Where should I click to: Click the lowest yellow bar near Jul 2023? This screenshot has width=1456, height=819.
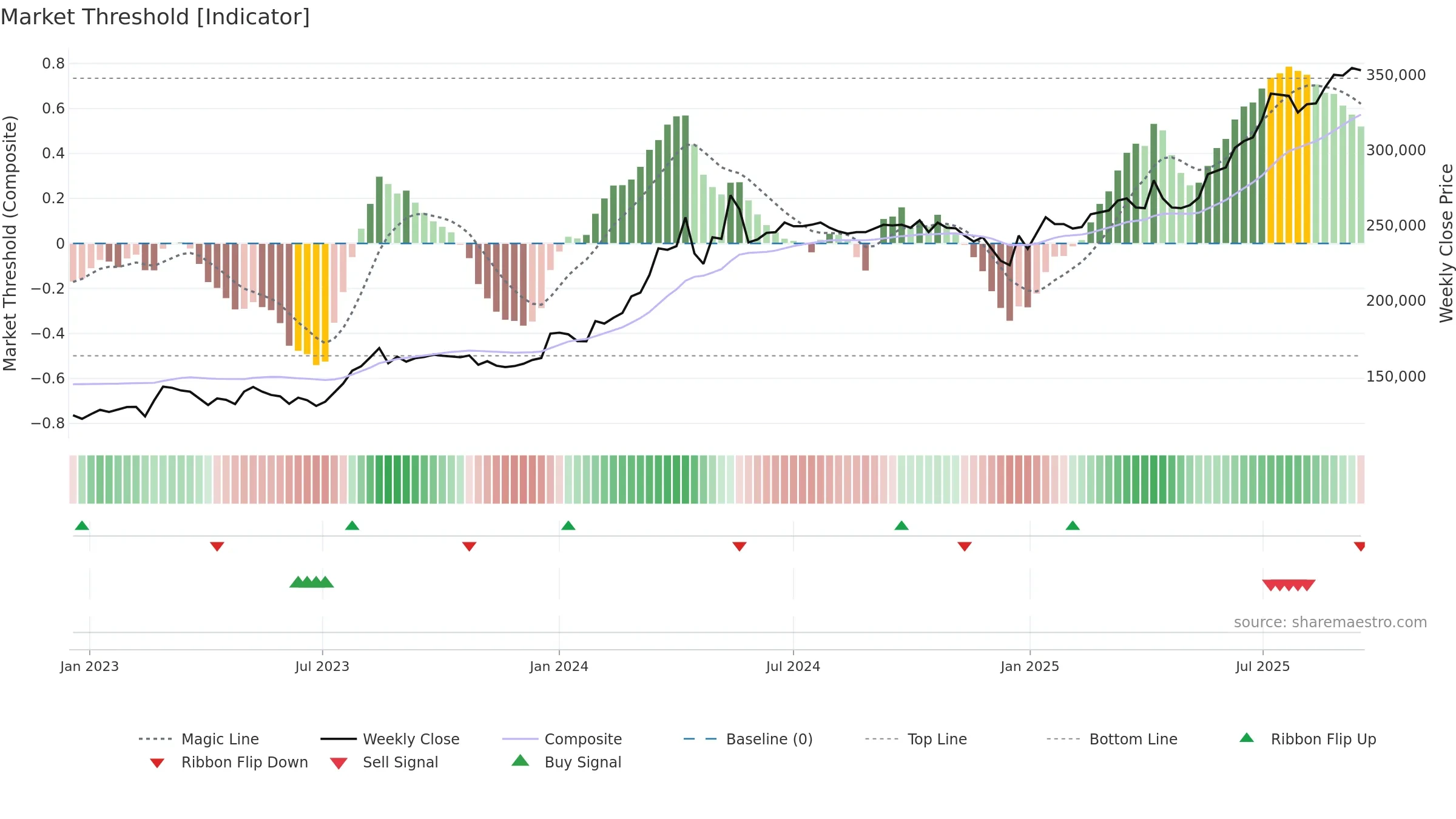click(316, 304)
